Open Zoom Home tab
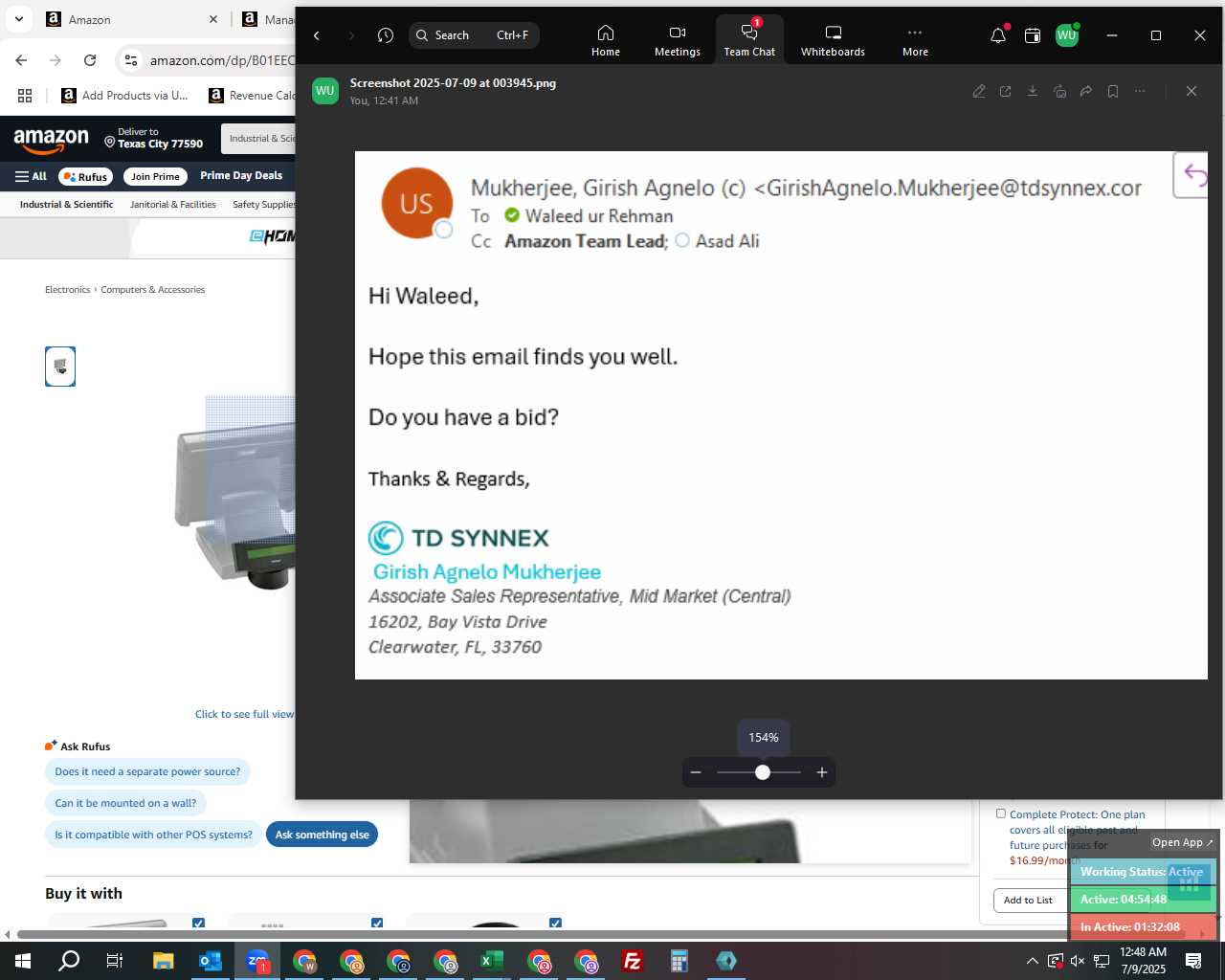This screenshot has height=980, width=1225. pyautogui.click(x=605, y=40)
